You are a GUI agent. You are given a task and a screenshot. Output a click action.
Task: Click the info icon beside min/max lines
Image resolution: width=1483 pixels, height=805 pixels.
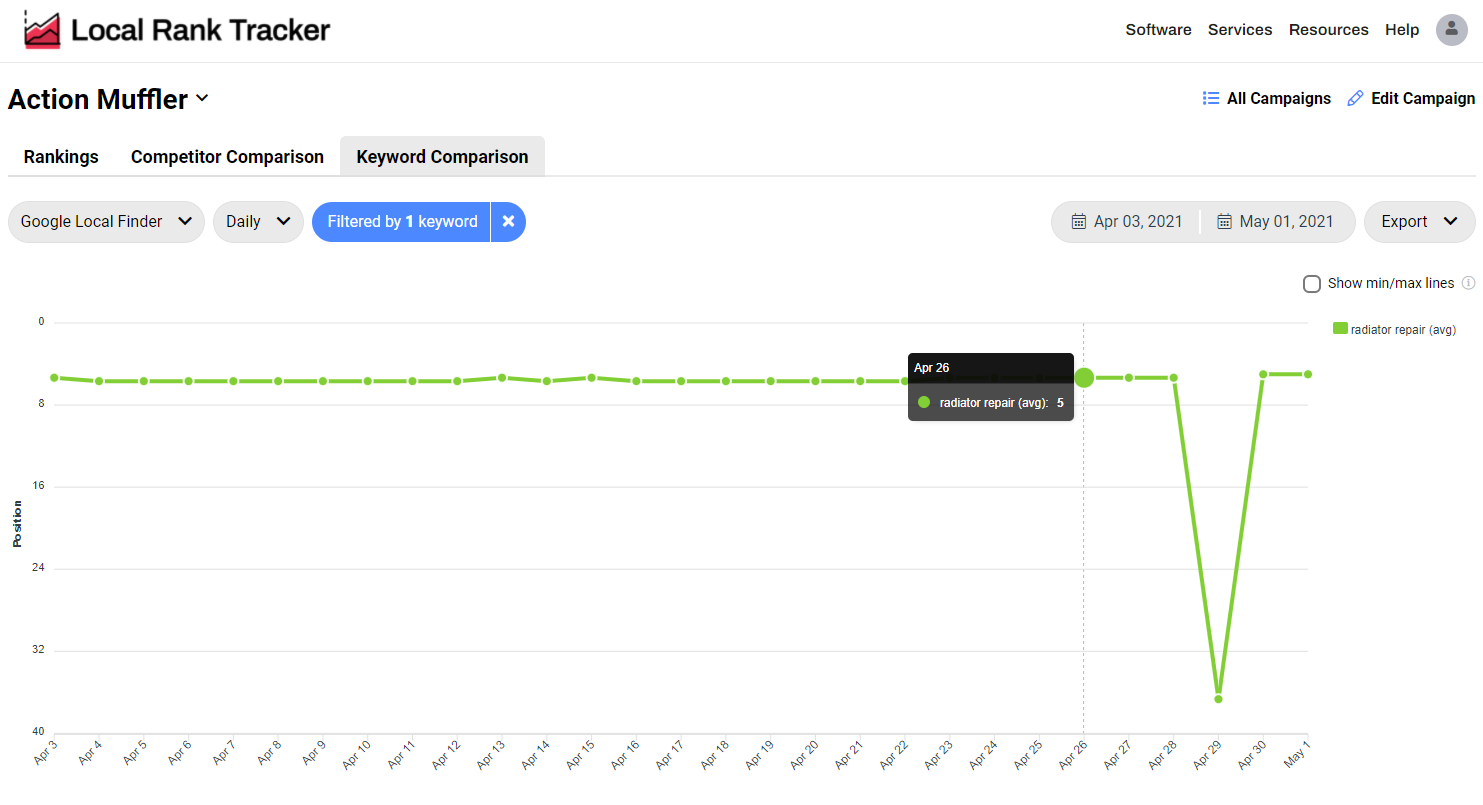(x=1468, y=283)
